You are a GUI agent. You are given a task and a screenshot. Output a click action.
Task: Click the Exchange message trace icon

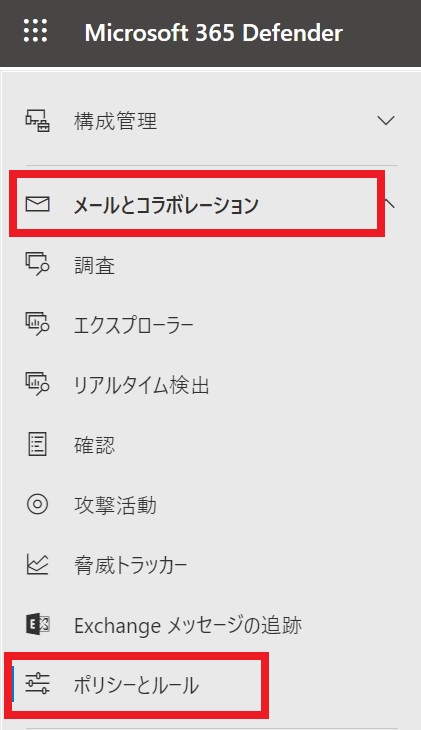point(37,624)
